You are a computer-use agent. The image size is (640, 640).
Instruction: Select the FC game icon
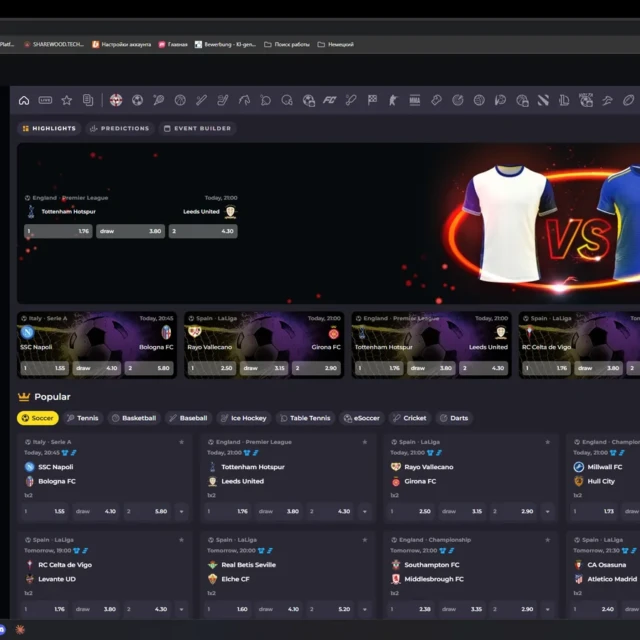(329, 100)
